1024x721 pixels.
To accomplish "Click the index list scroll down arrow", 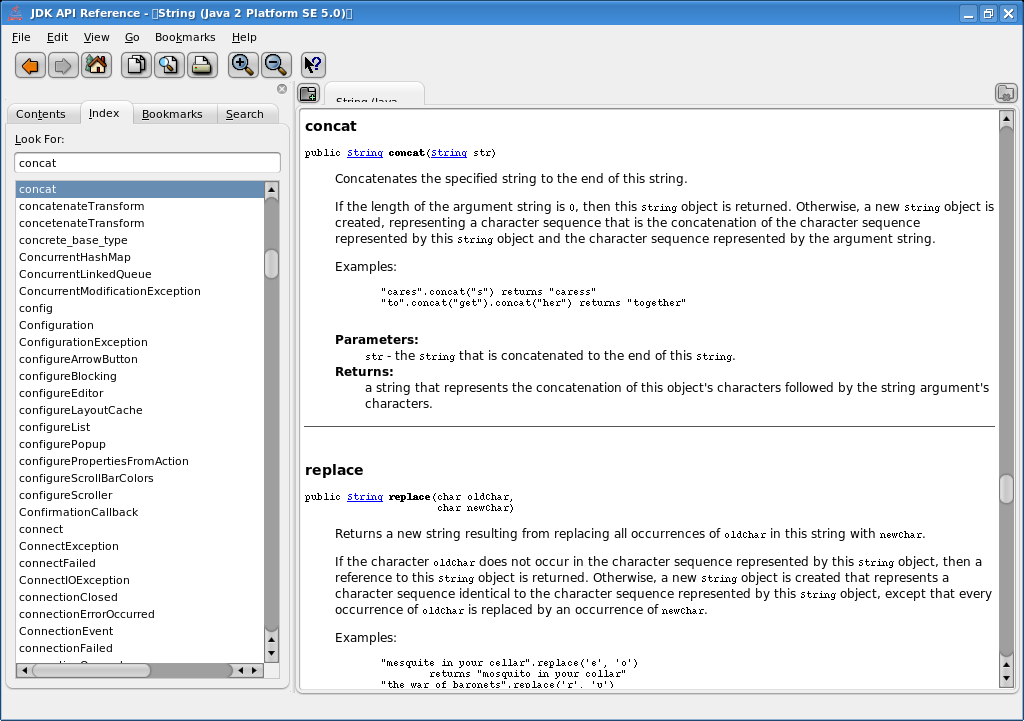I will click(272, 652).
